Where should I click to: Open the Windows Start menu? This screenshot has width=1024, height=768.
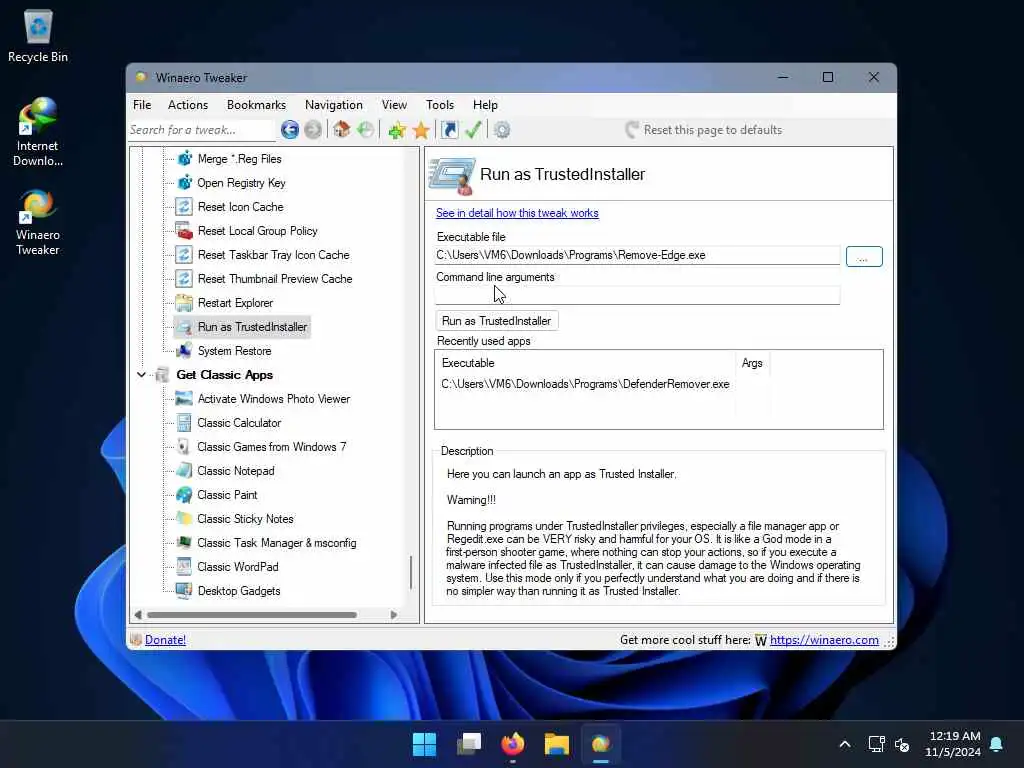click(424, 744)
